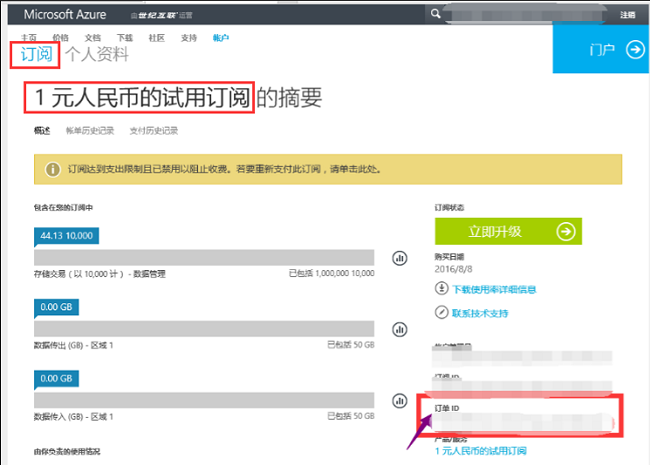The height and width of the screenshot is (465, 650).
Task: Click the search magnifier icon in header
Action: 435,15
